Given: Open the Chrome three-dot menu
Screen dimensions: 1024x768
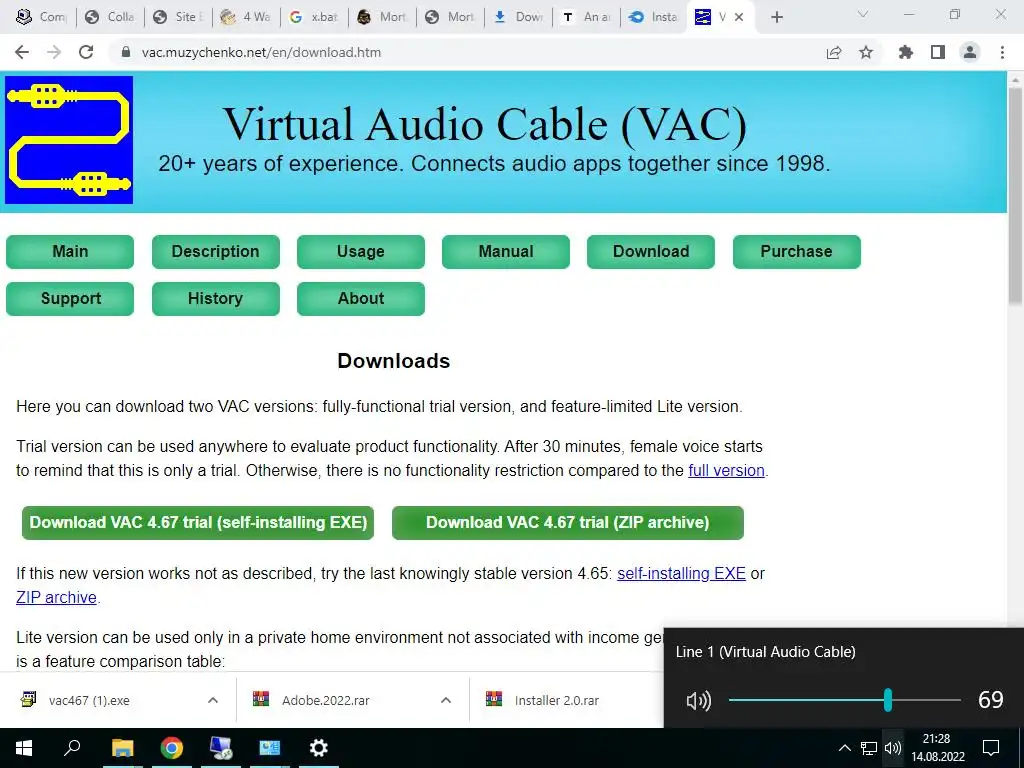Looking at the screenshot, I should pos(1002,52).
